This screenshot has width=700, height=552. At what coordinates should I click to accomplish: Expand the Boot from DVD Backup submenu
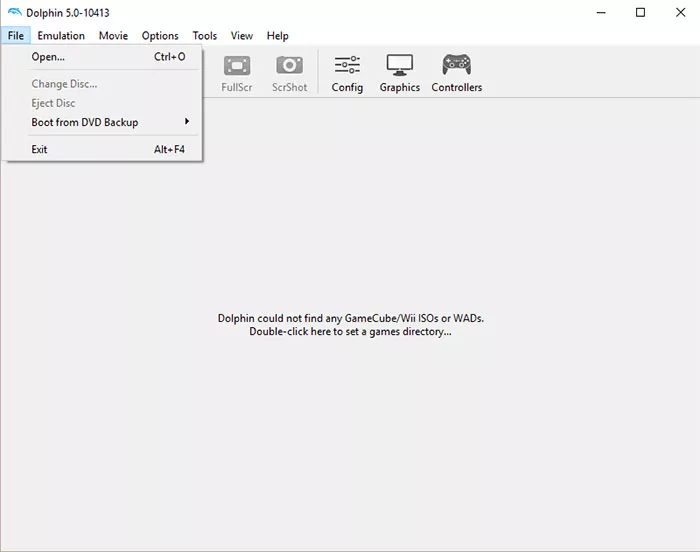[103, 122]
